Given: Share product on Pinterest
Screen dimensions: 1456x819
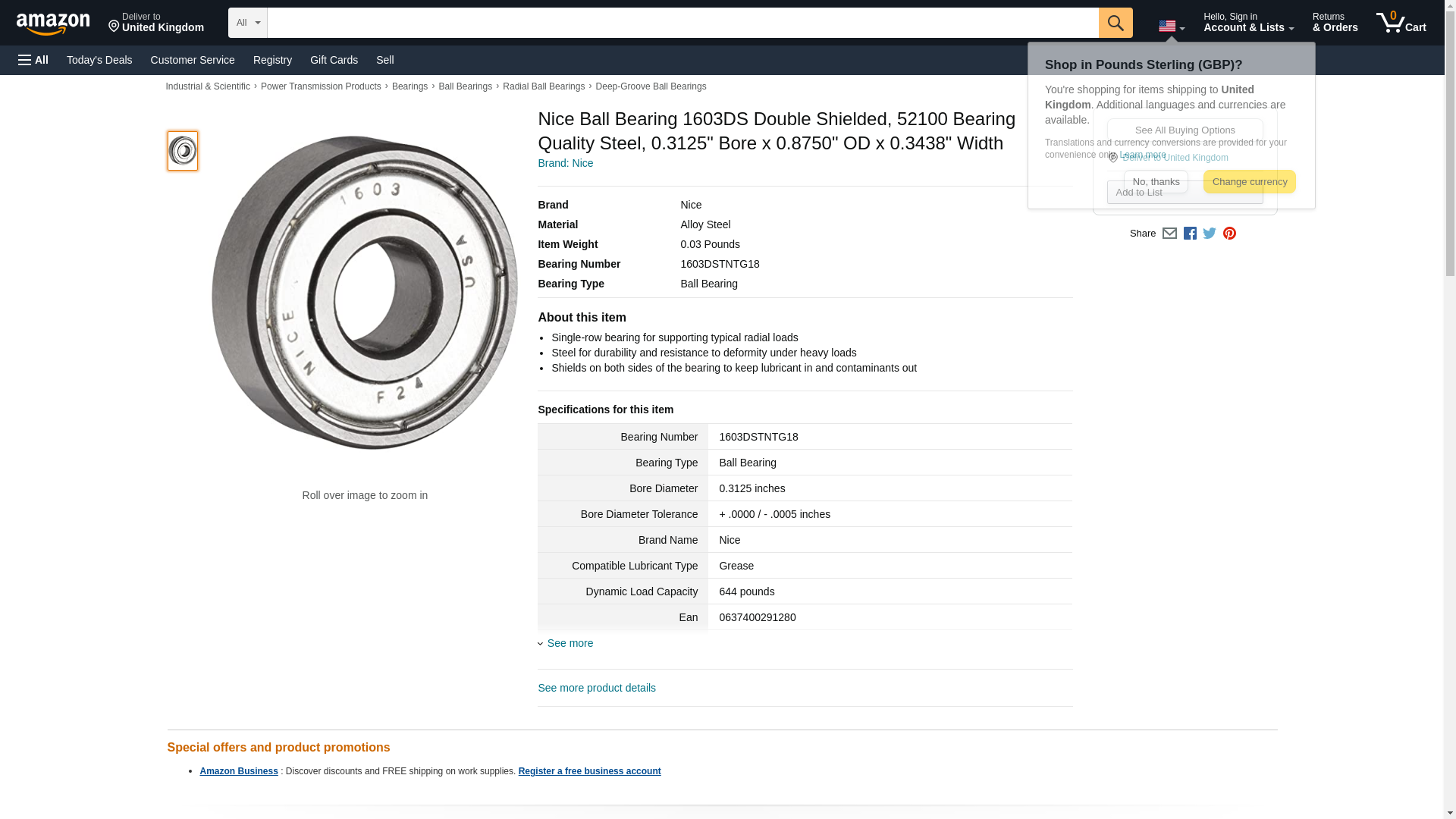Looking at the screenshot, I should click(x=1229, y=234).
